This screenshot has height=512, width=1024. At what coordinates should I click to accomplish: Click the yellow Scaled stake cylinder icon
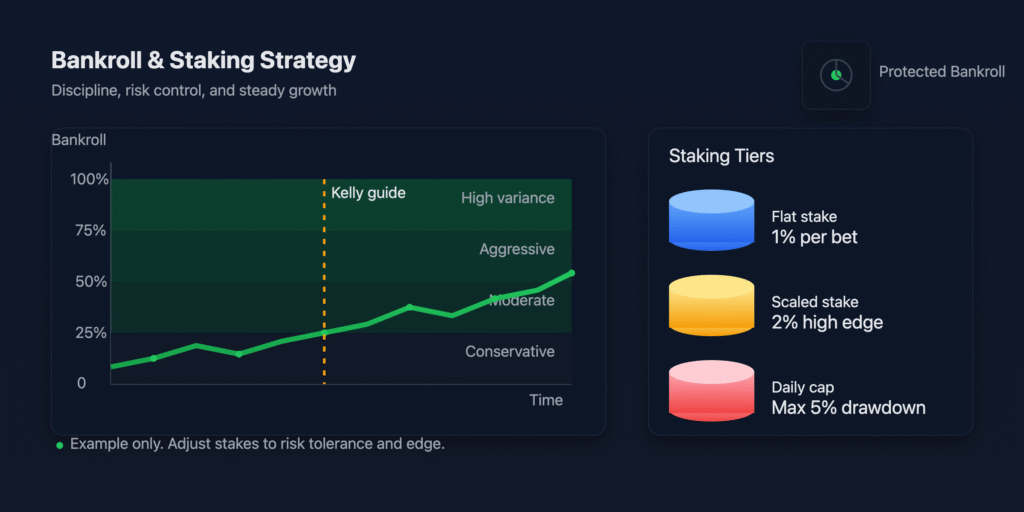(710, 305)
